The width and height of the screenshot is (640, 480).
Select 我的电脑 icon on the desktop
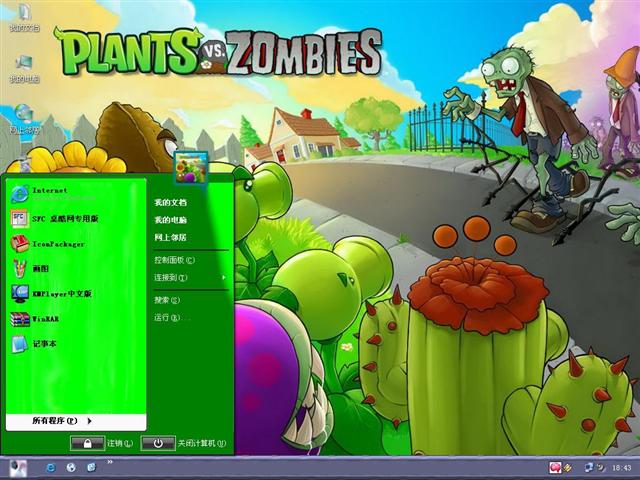24,68
